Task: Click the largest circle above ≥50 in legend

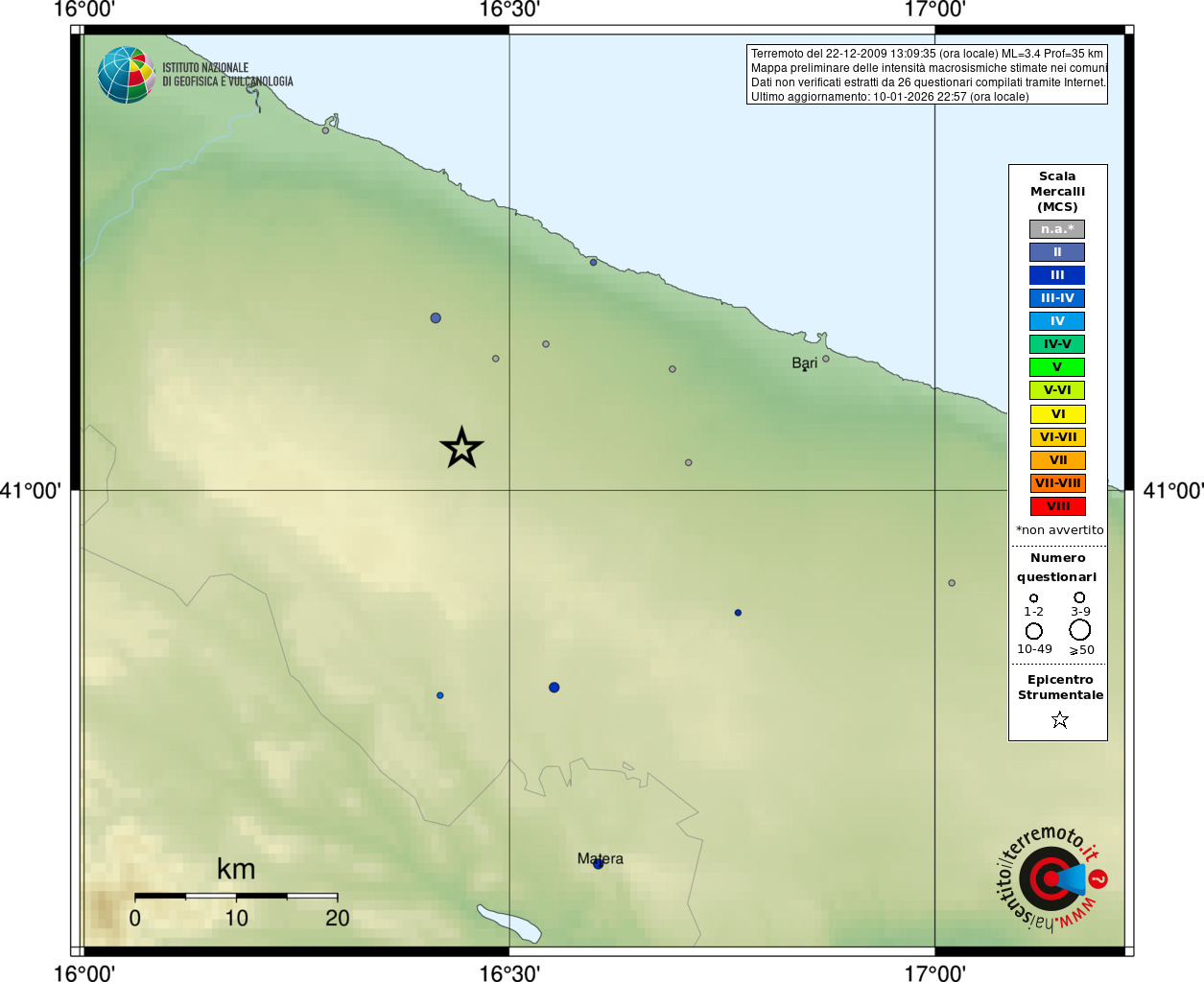Action: pos(1080,630)
